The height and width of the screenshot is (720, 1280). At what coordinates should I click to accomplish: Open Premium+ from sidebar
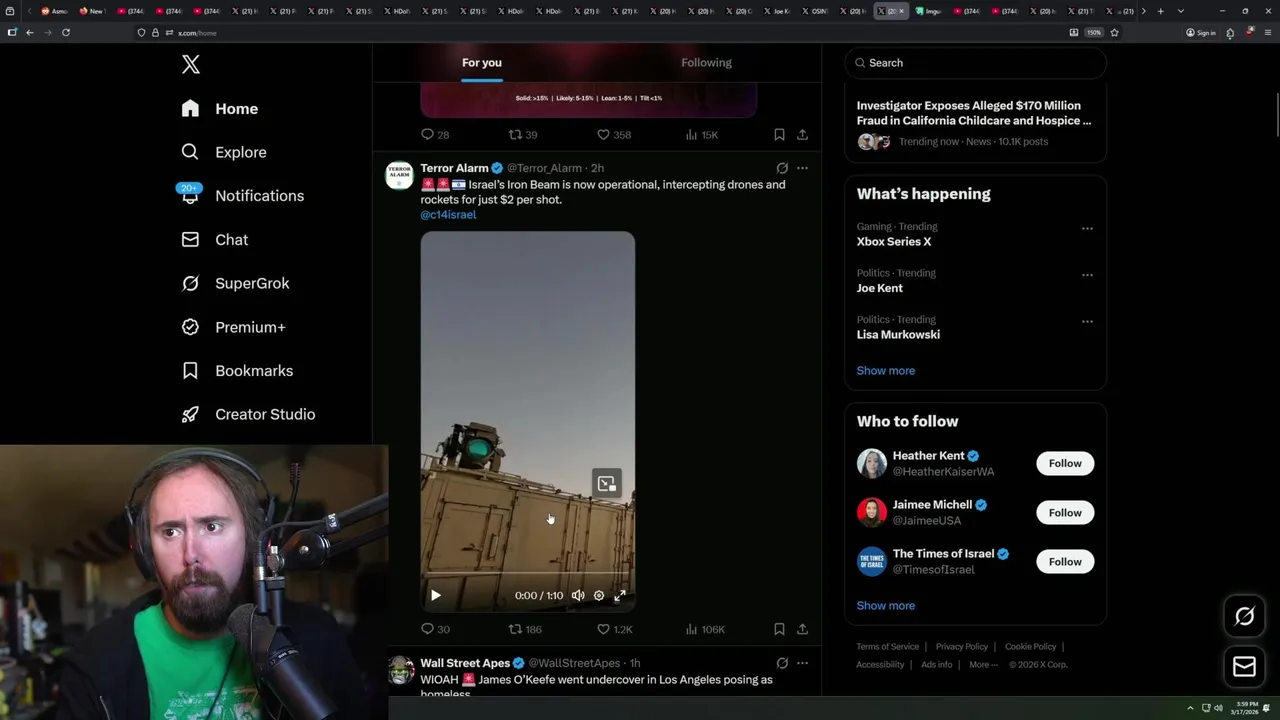click(x=233, y=327)
